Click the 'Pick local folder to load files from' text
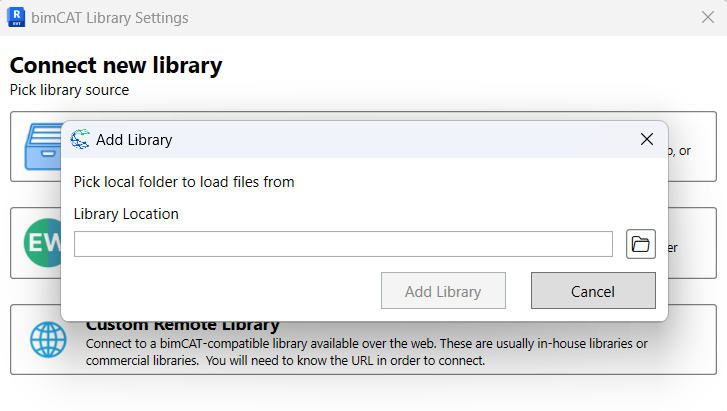 click(184, 182)
